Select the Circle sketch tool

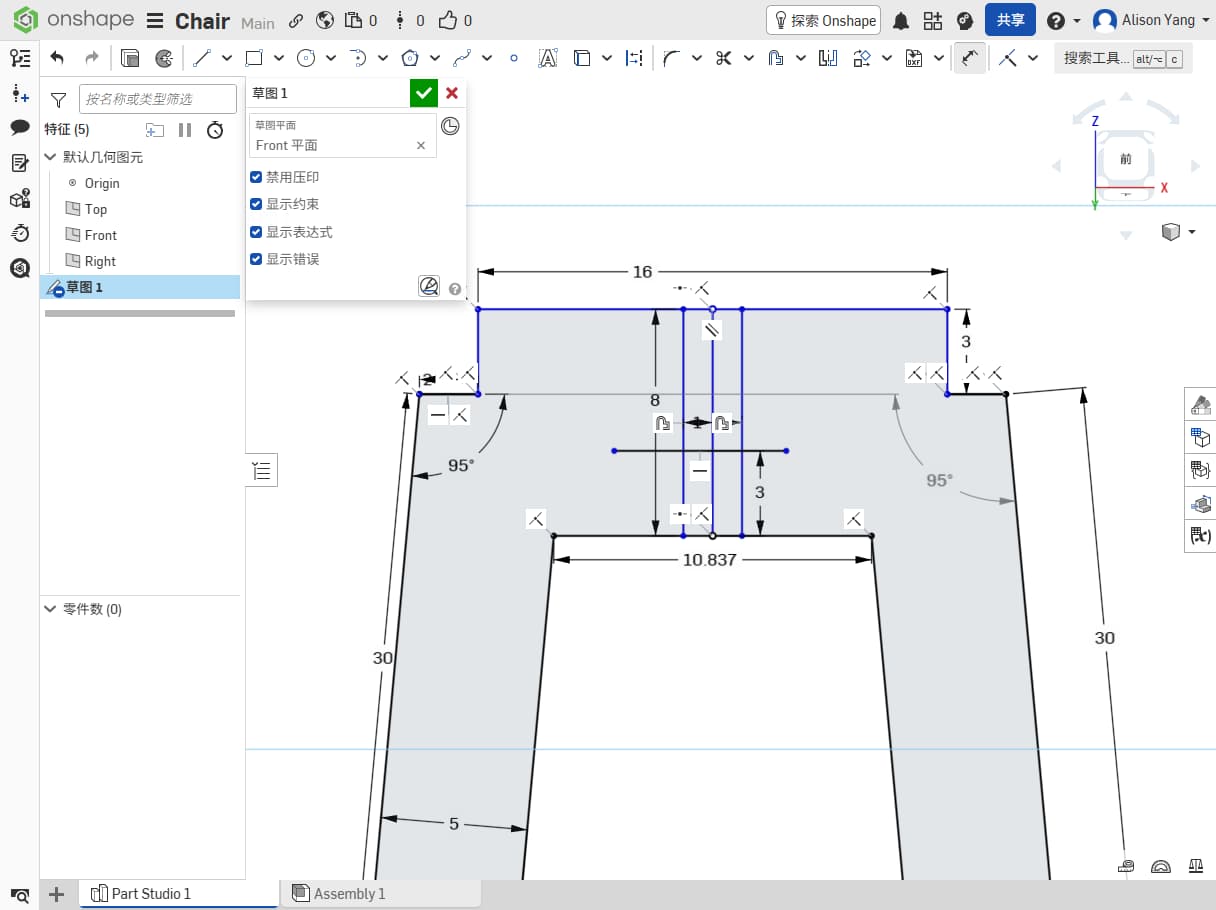click(306, 58)
